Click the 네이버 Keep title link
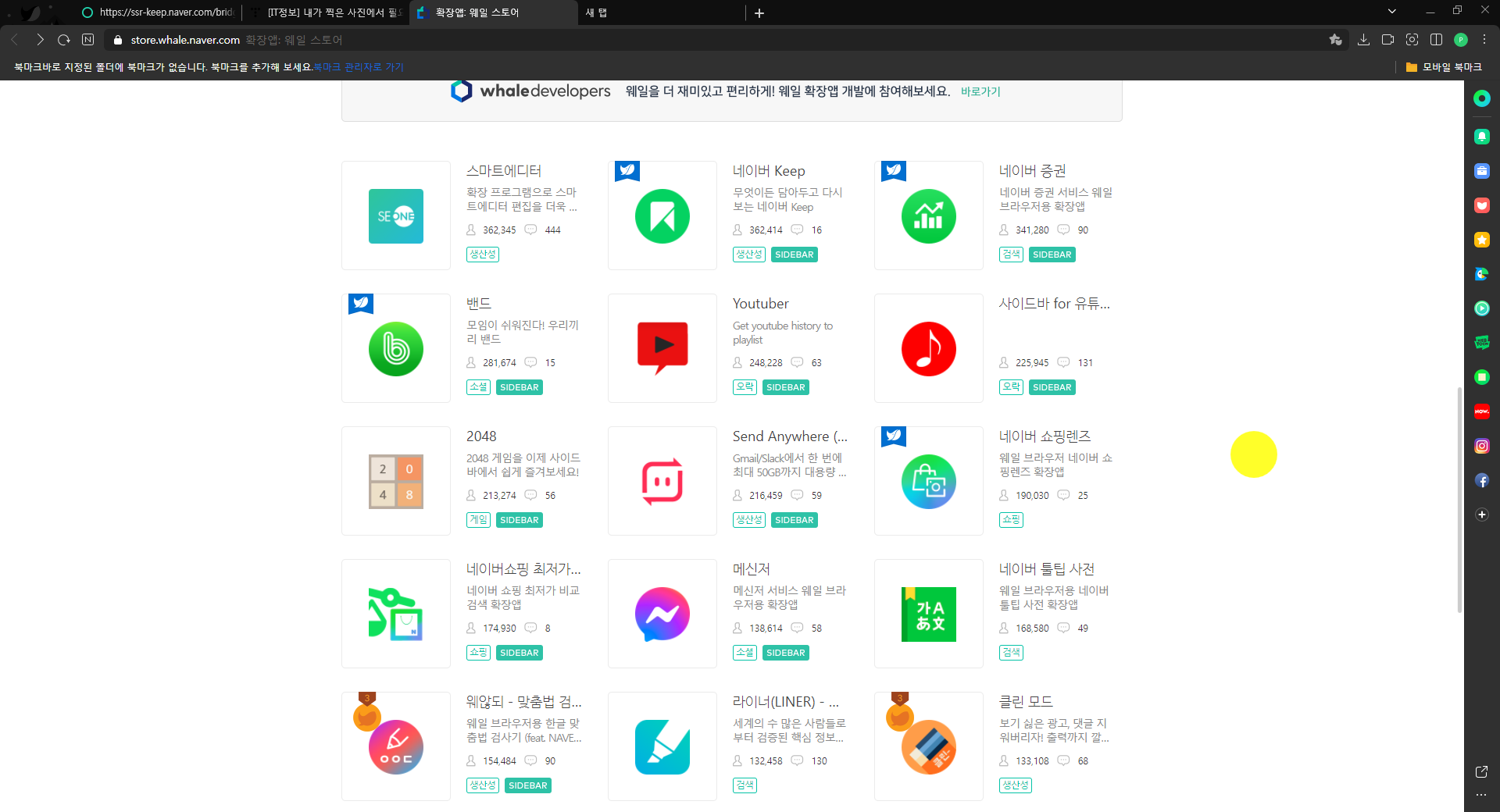The image size is (1500, 812). 769,171
